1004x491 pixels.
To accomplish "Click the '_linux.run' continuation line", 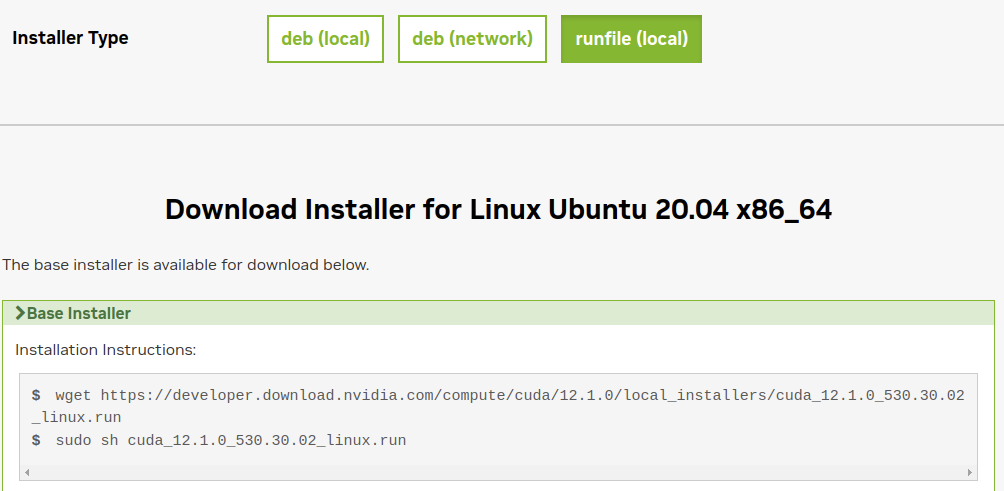I will pos(76,418).
